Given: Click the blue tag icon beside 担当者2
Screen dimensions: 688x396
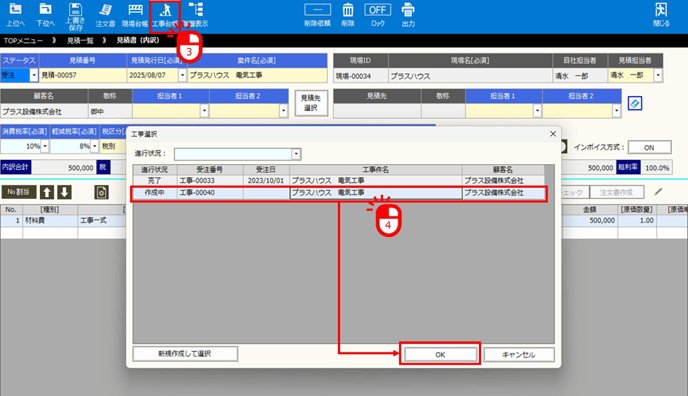Looking at the screenshot, I should 635,103.
